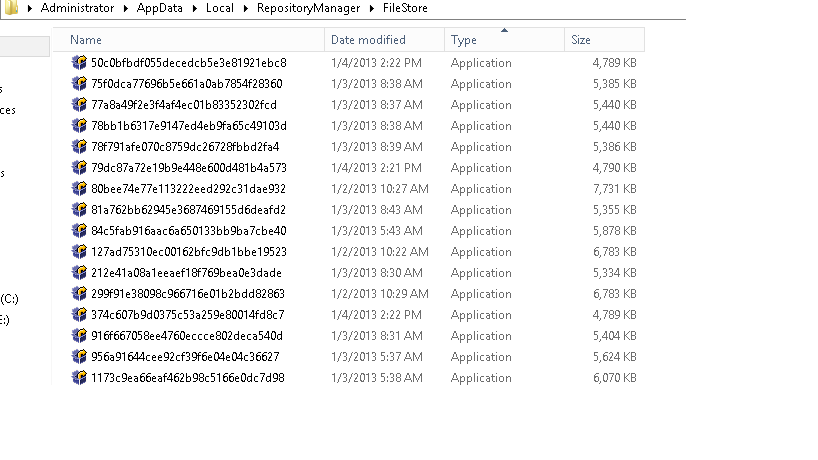Click the 6,070 KB size value
818x460 pixels.
[x=615, y=378]
